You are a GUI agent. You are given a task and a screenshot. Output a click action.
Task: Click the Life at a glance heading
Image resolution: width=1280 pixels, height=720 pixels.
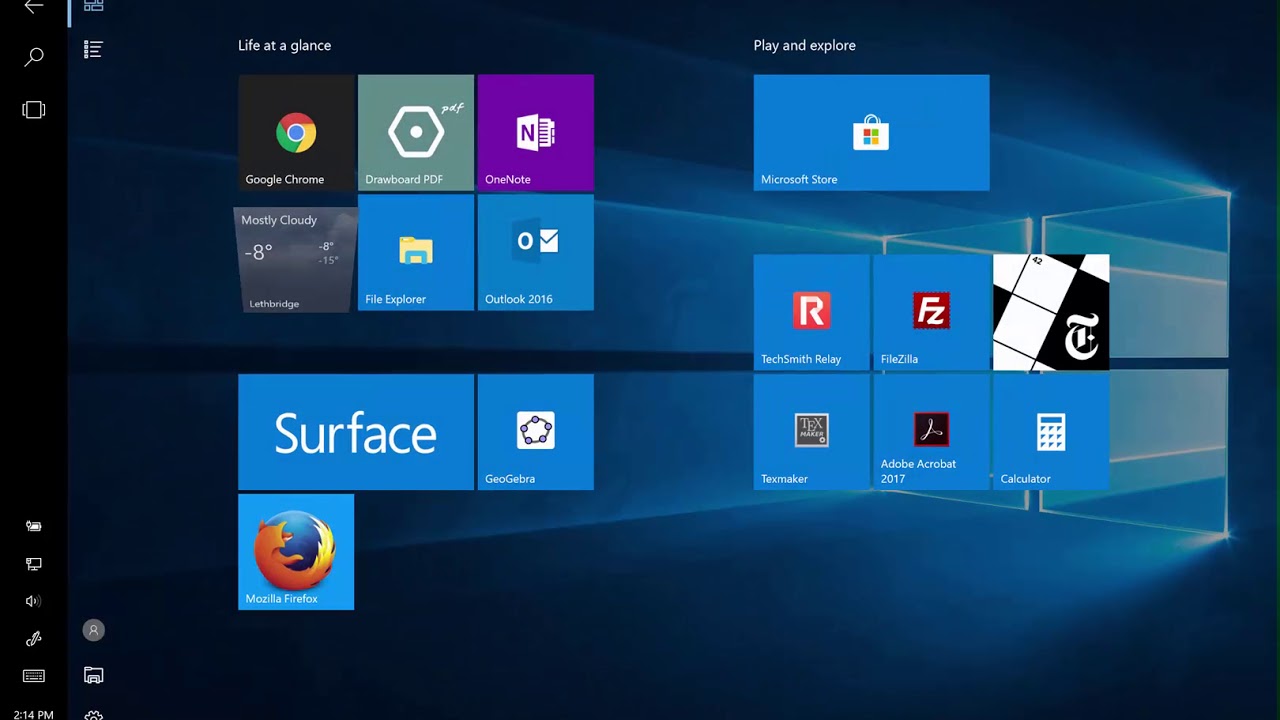click(284, 45)
